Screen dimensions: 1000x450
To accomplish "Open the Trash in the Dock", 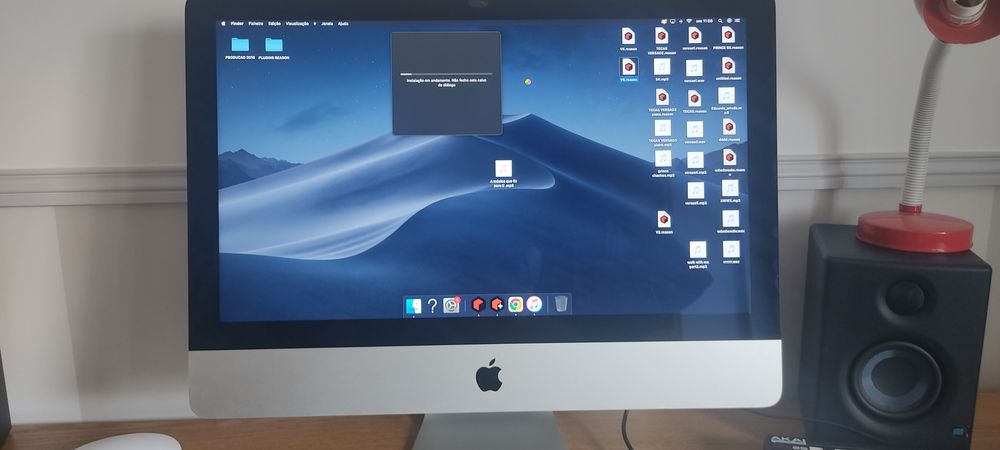I will pos(561,305).
